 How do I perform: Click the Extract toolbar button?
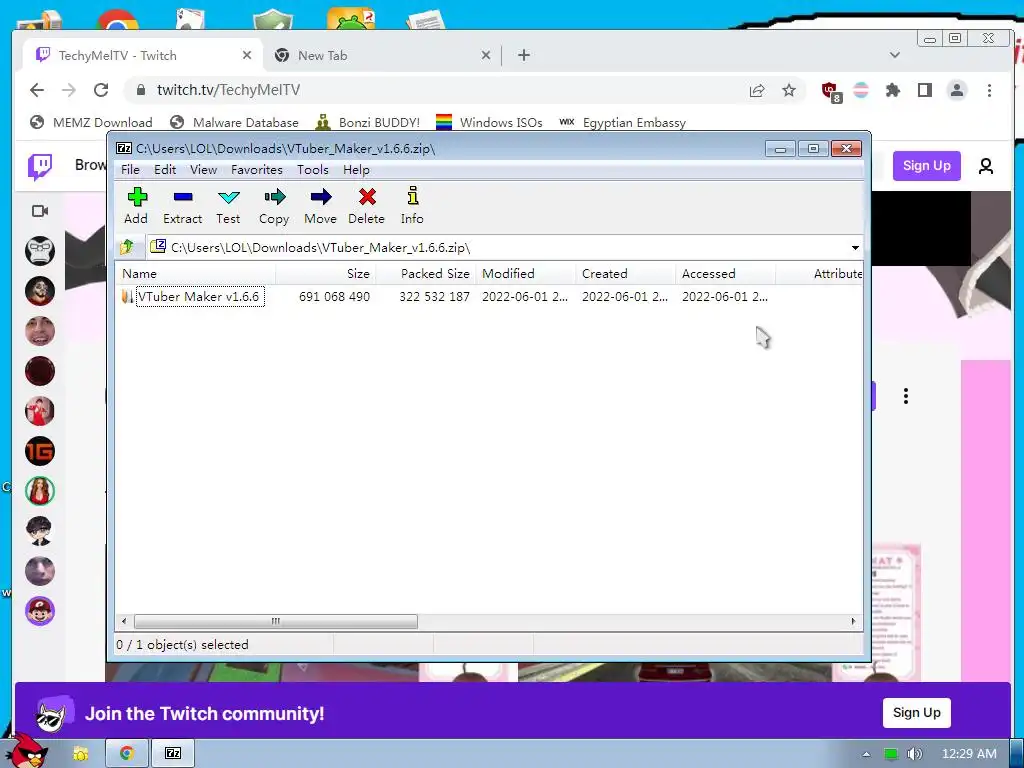(182, 206)
